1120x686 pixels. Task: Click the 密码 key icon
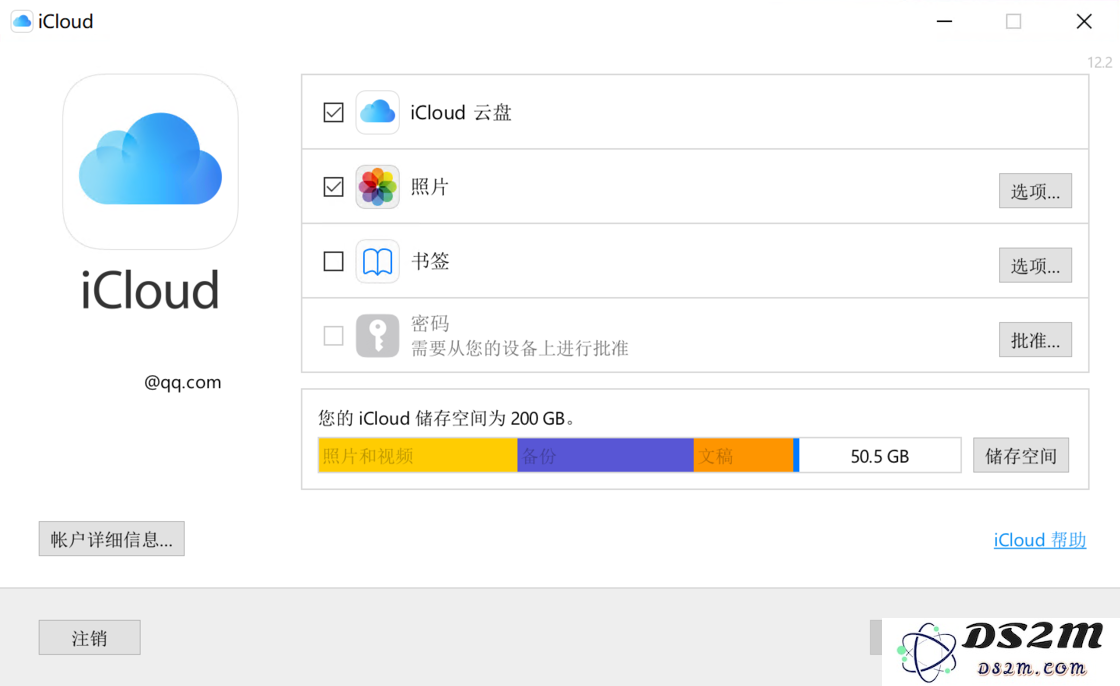377,335
